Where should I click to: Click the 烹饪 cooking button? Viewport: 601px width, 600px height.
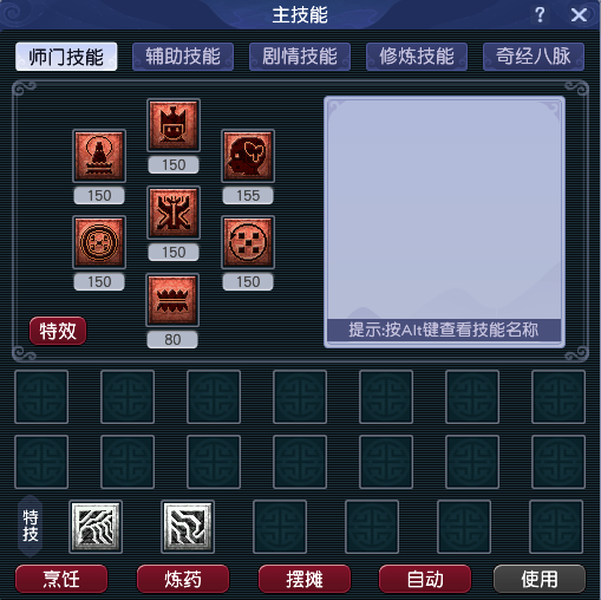pos(61,579)
